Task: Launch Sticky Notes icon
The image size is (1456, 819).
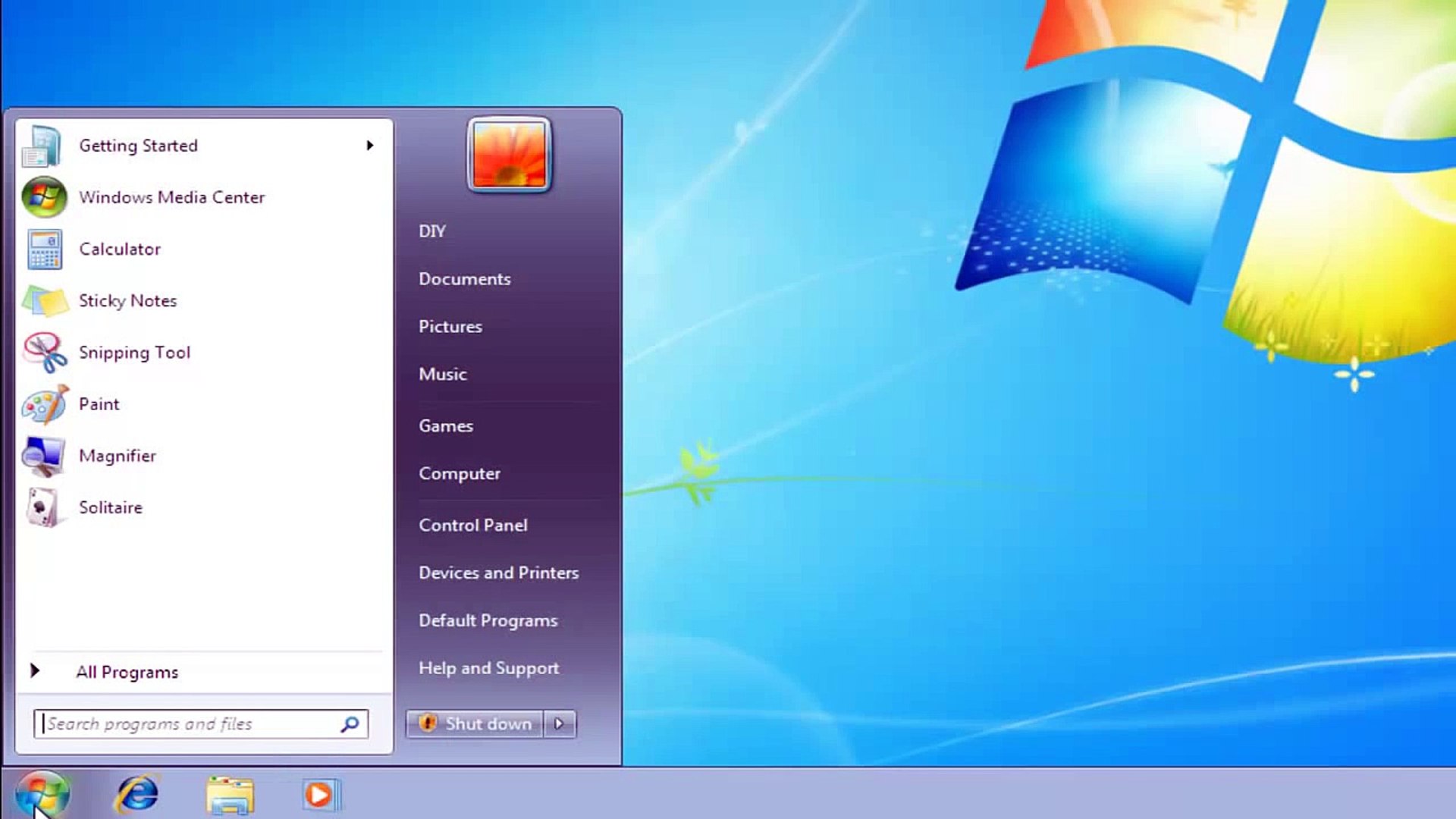Action: pyautogui.click(x=45, y=301)
